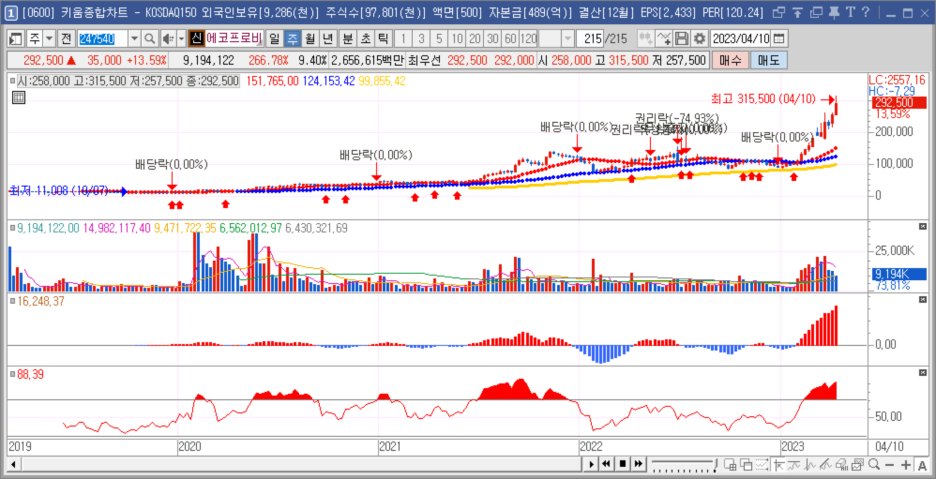Switch to tick 틱 period

tap(383, 39)
